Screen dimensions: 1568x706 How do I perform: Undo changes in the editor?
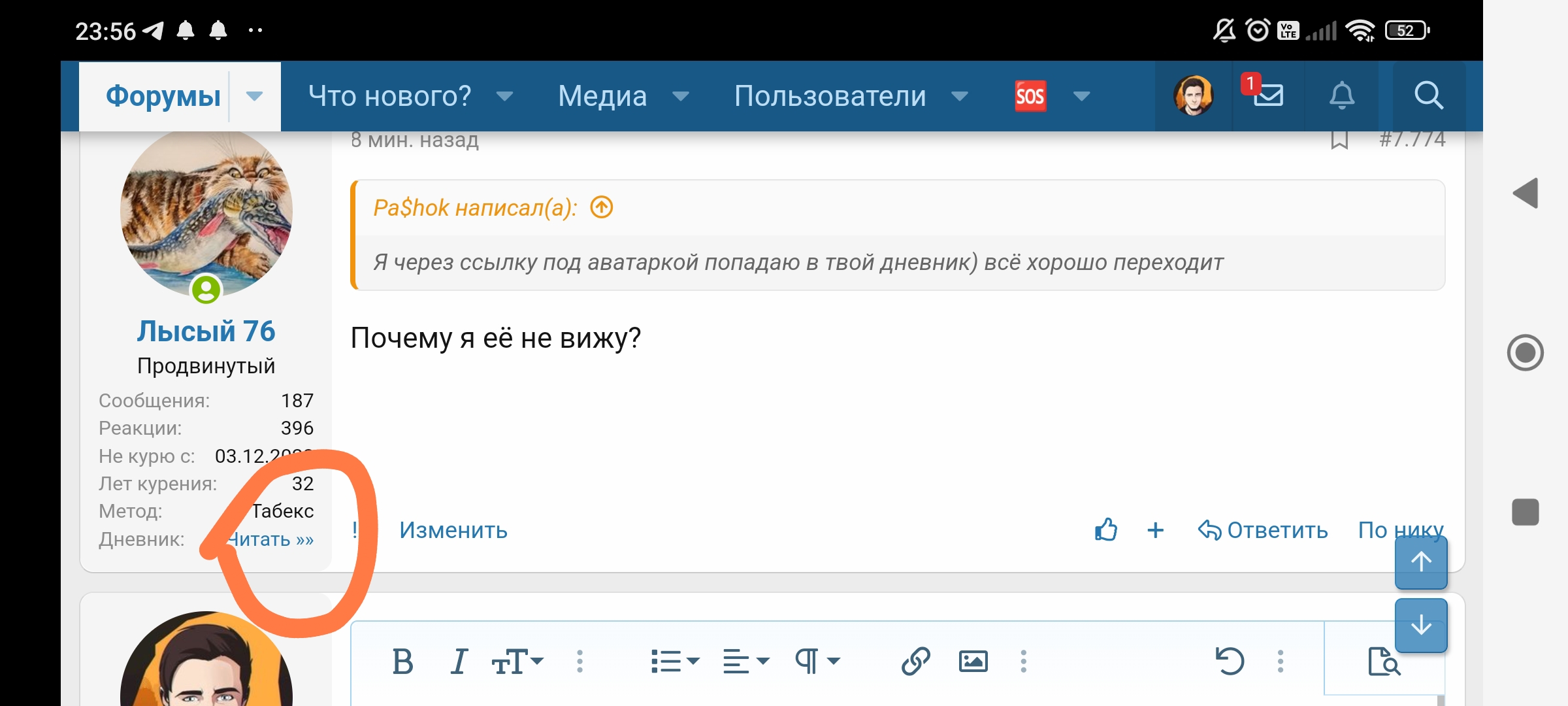tap(1230, 661)
